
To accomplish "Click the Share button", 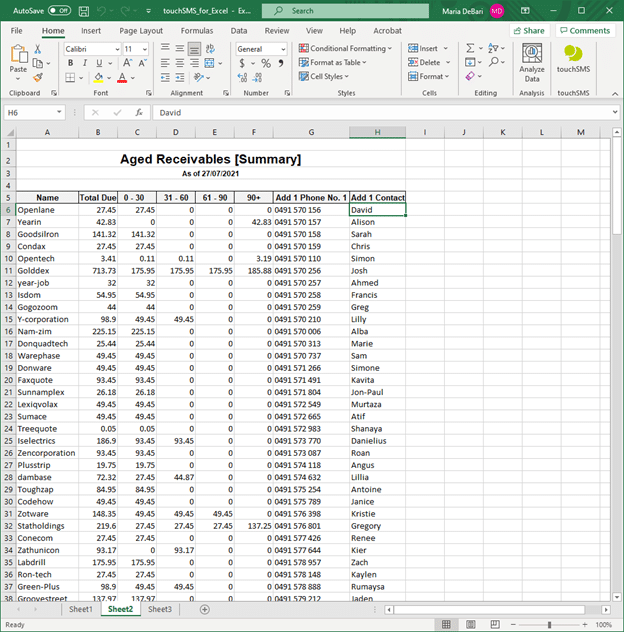I will (x=529, y=31).
